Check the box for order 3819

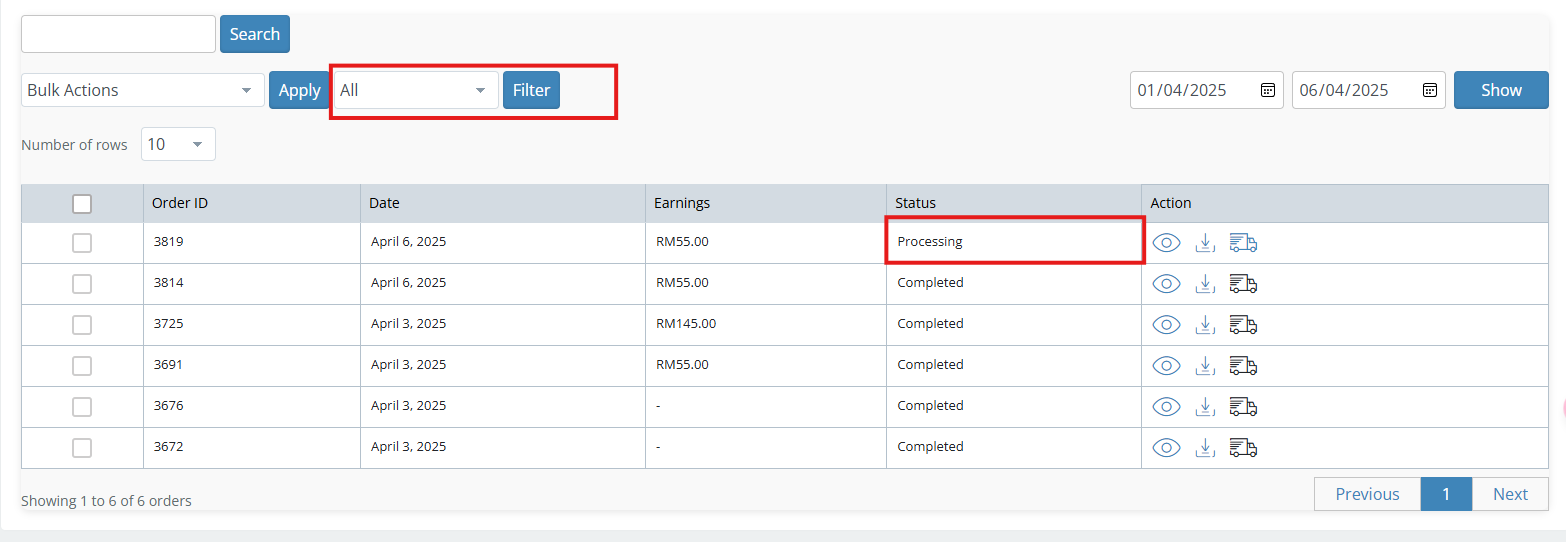[82, 243]
